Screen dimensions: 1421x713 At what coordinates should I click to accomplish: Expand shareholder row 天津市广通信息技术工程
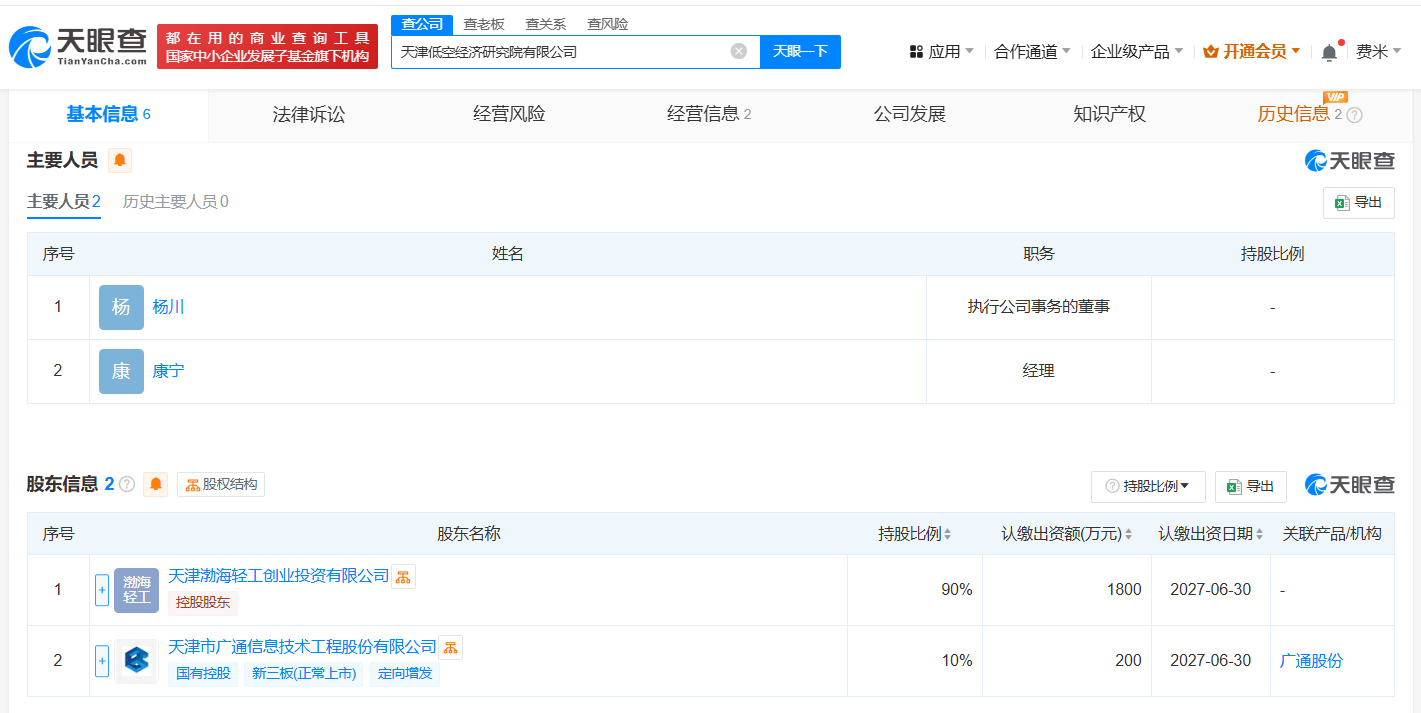102,661
